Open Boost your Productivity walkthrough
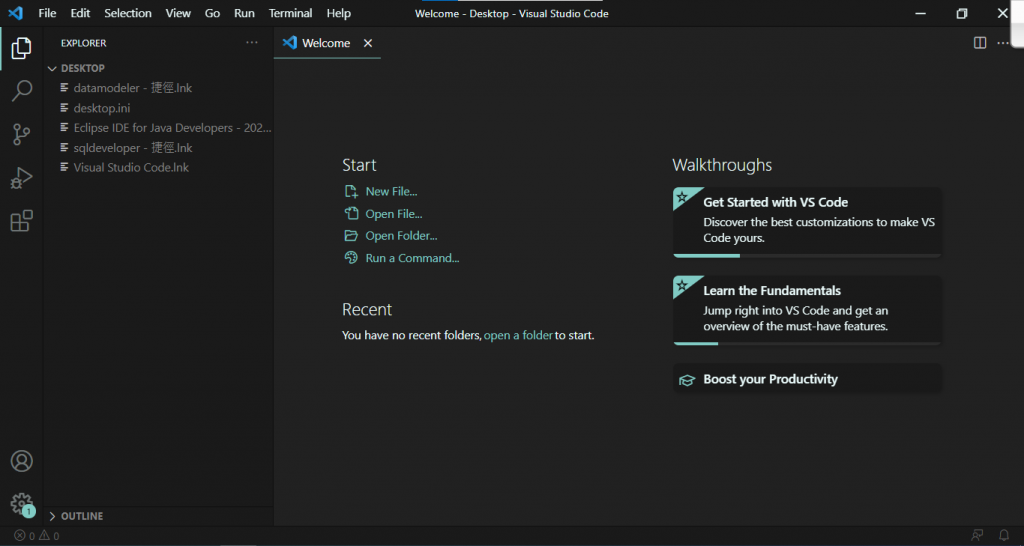Image resolution: width=1024 pixels, height=546 pixels. (x=807, y=379)
